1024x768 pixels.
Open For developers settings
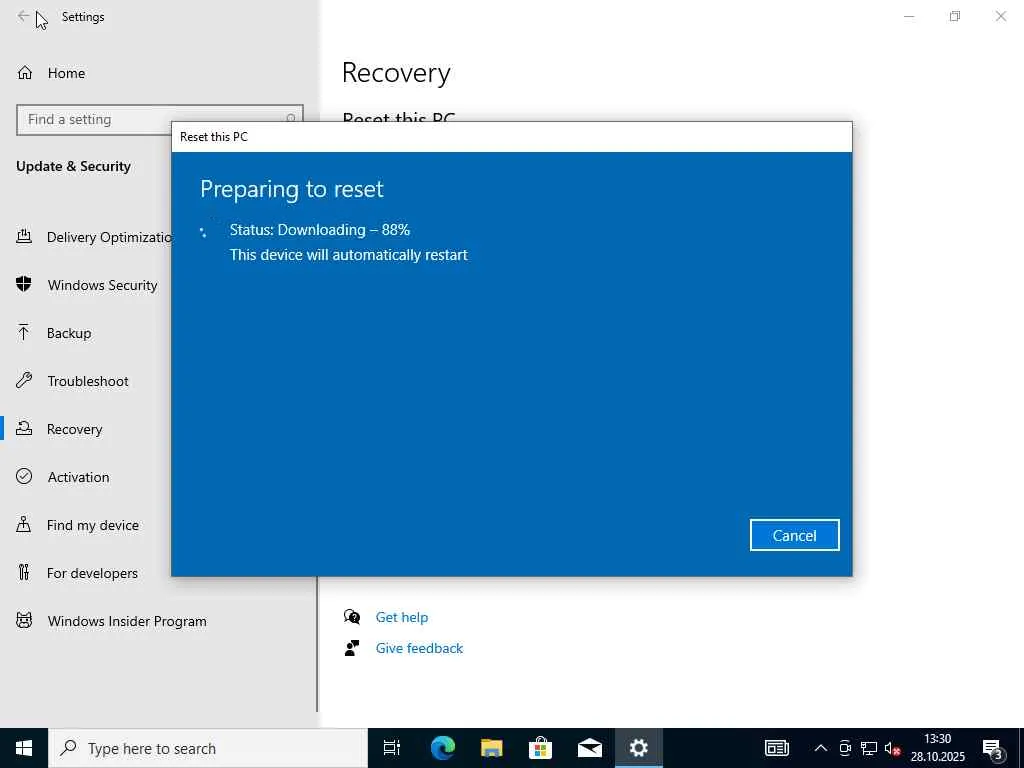[92, 573]
